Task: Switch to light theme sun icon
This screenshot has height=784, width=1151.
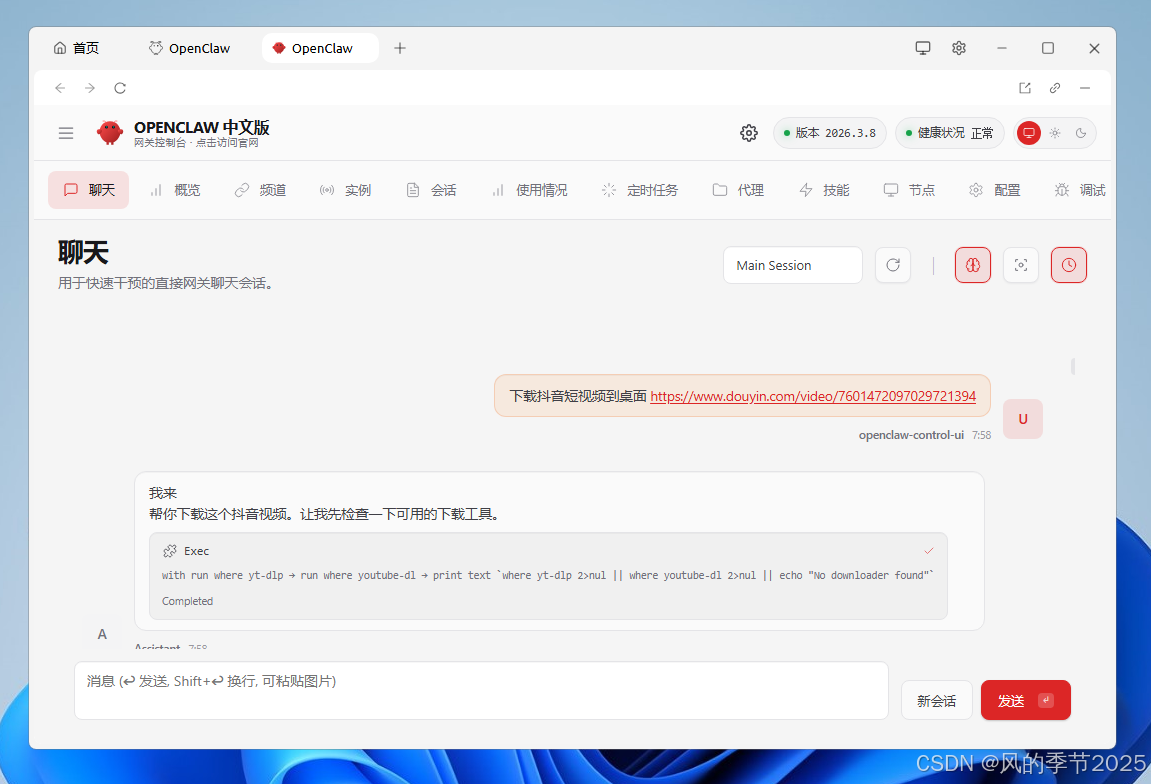Action: (1055, 133)
